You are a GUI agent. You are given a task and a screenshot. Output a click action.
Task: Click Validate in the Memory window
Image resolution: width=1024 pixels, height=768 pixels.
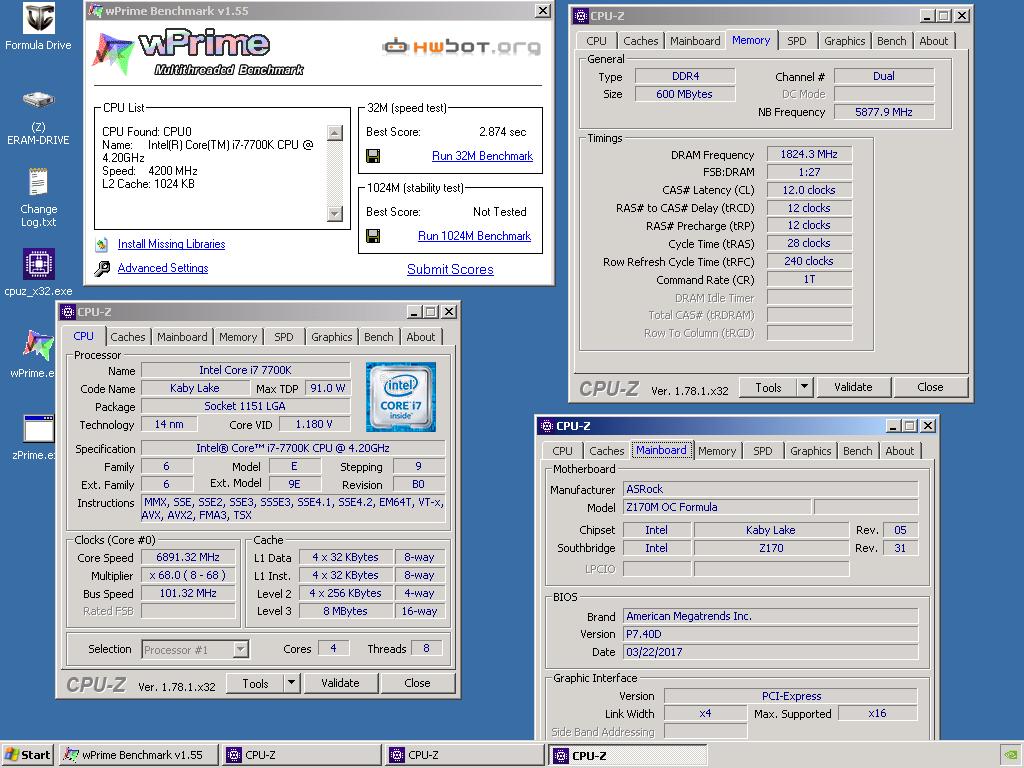pos(853,387)
